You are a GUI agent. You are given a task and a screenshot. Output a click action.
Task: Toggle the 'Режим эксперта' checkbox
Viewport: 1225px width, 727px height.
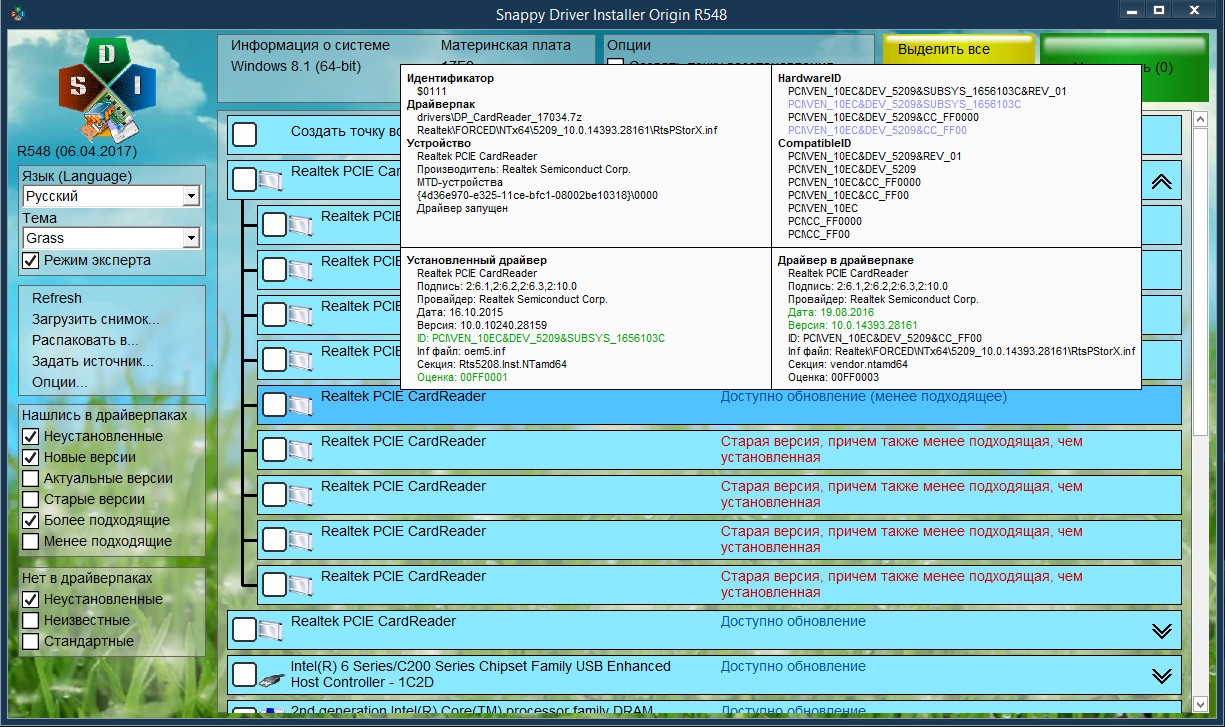tap(31, 261)
